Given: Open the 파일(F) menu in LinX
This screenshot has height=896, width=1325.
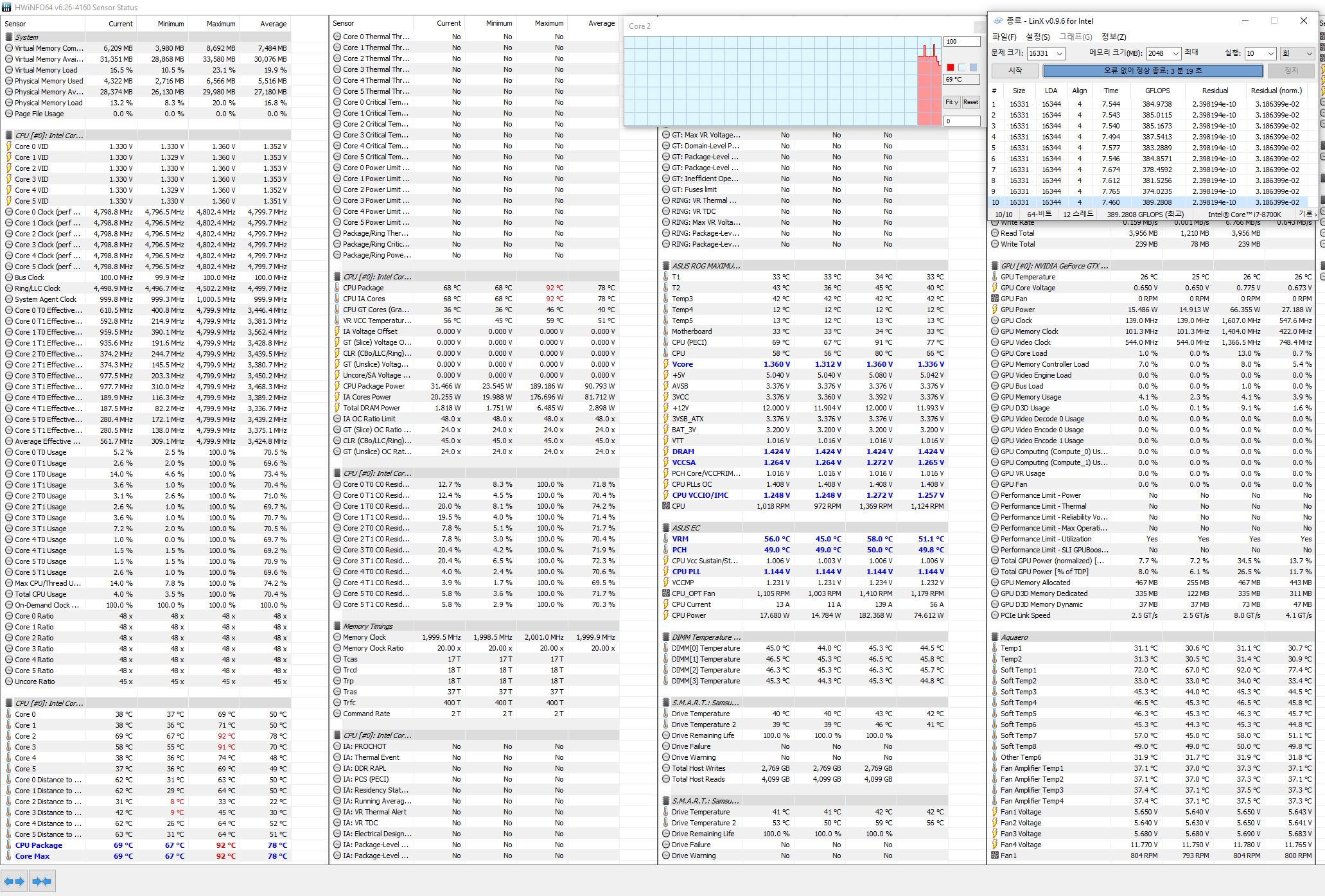Looking at the screenshot, I should click(x=1004, y=37).
